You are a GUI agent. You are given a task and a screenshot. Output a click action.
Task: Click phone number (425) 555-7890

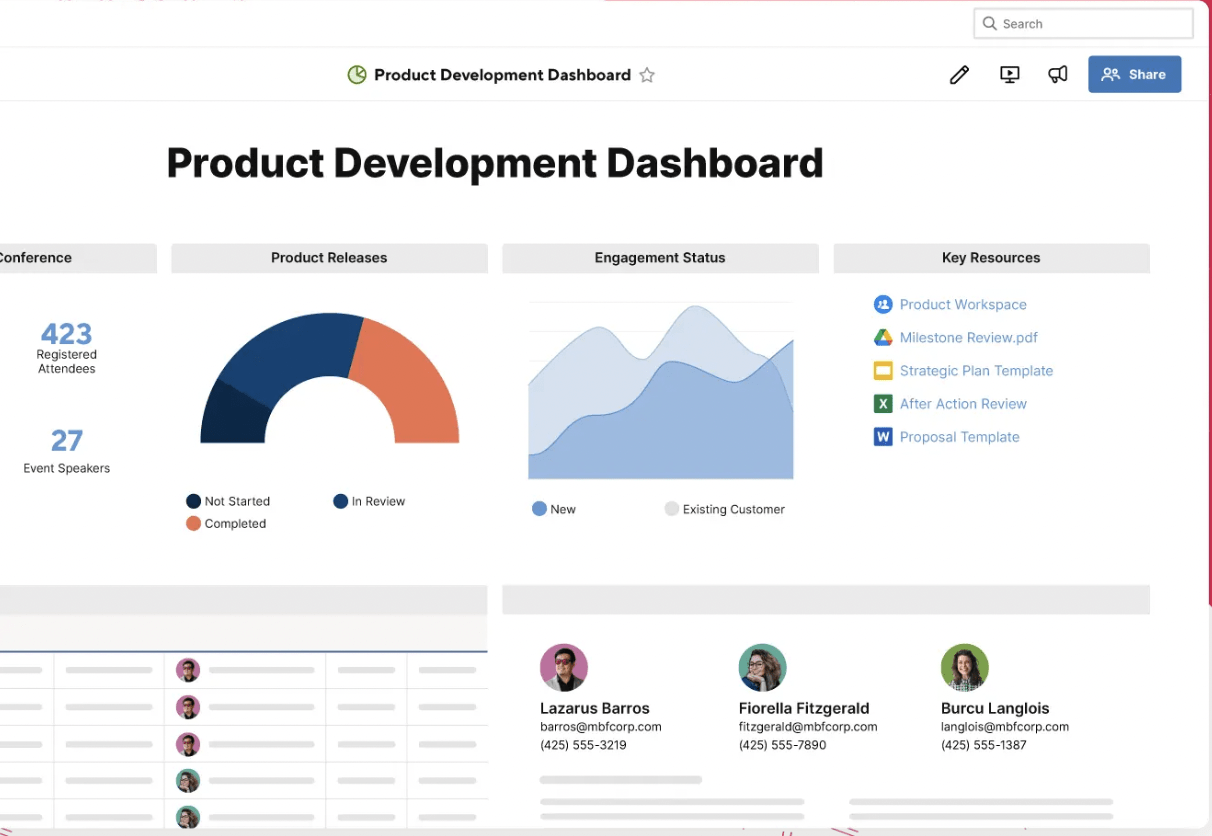tap(783, 745)
